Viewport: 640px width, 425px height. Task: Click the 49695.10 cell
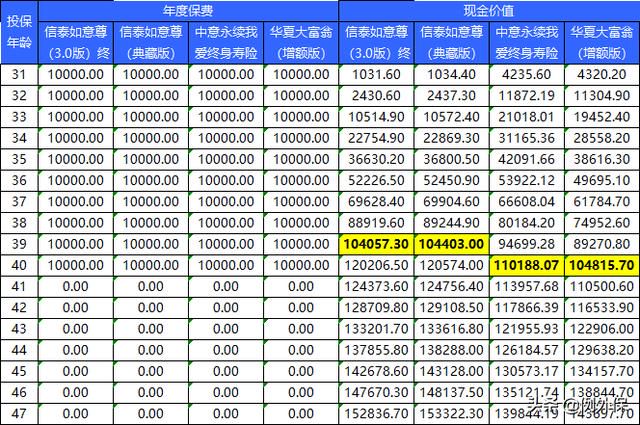coord(602,180)
